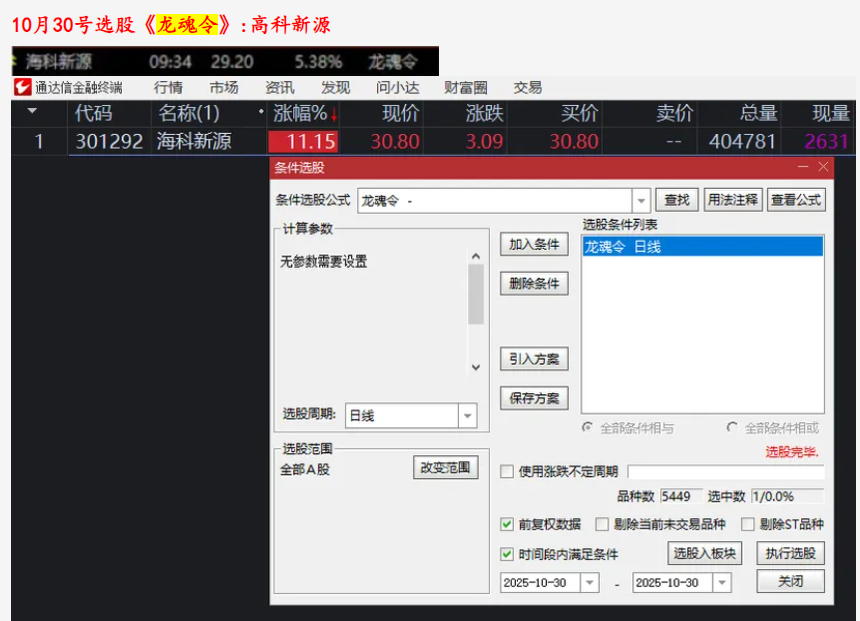Image resolution: width=860 pixels, height=621 pixels.
Task: Open the 交易 menu
Action: coord(527,88)
